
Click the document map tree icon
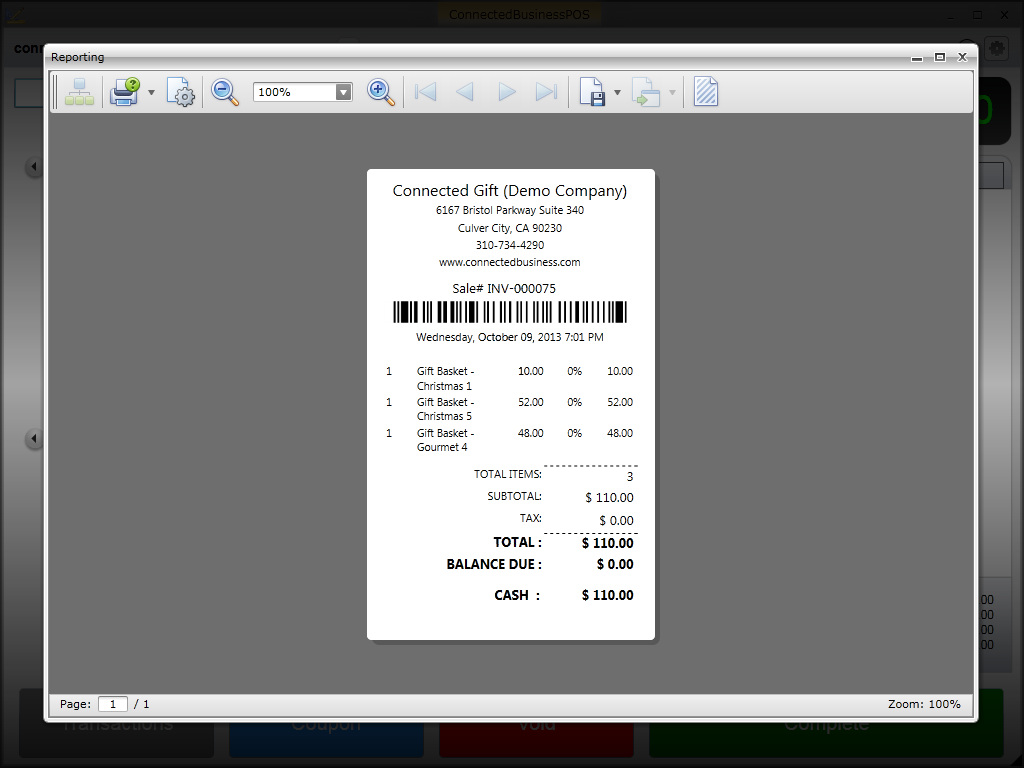click(80, 93)
